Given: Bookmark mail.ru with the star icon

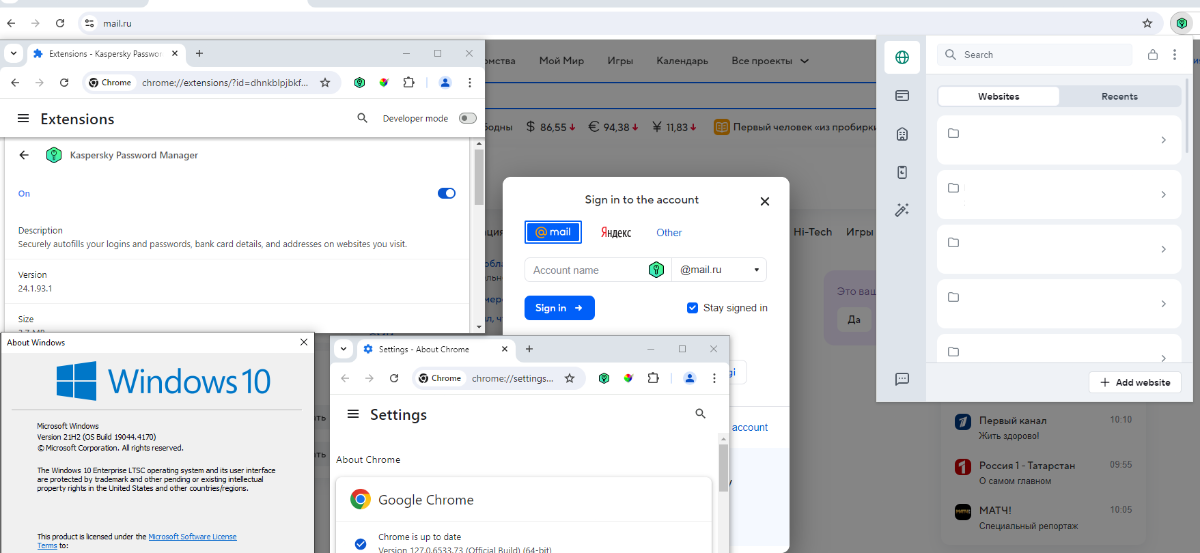Looking at the screenshot, I should [x=1147, y=22].
